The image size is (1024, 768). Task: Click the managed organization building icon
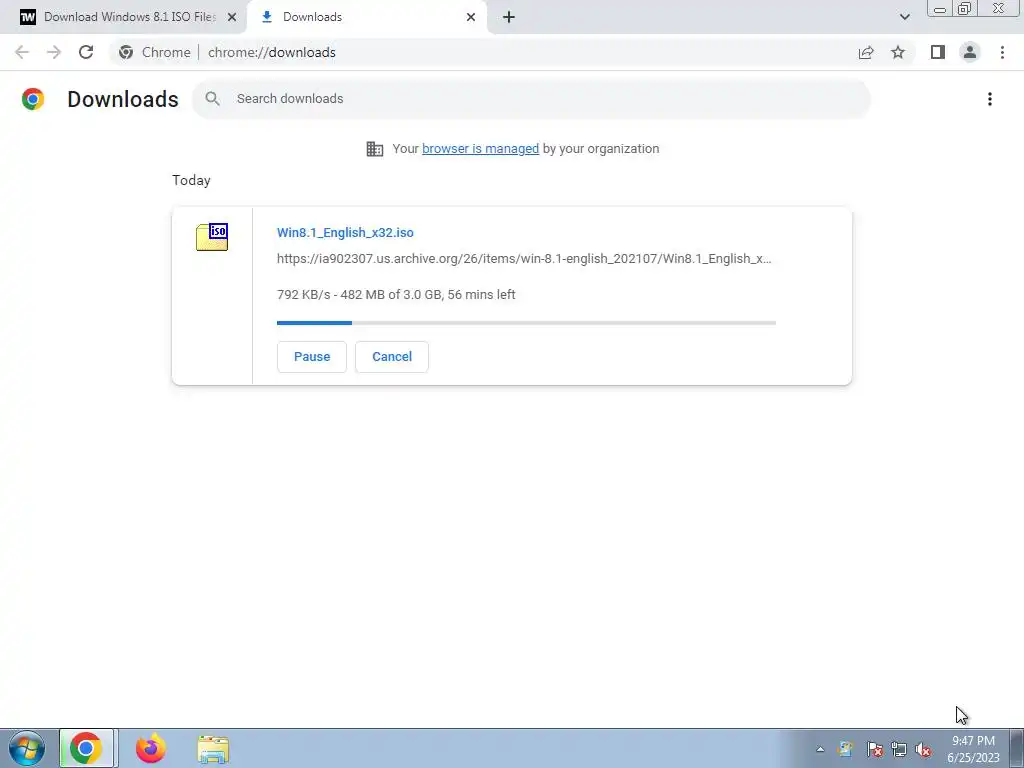[375, 149]
